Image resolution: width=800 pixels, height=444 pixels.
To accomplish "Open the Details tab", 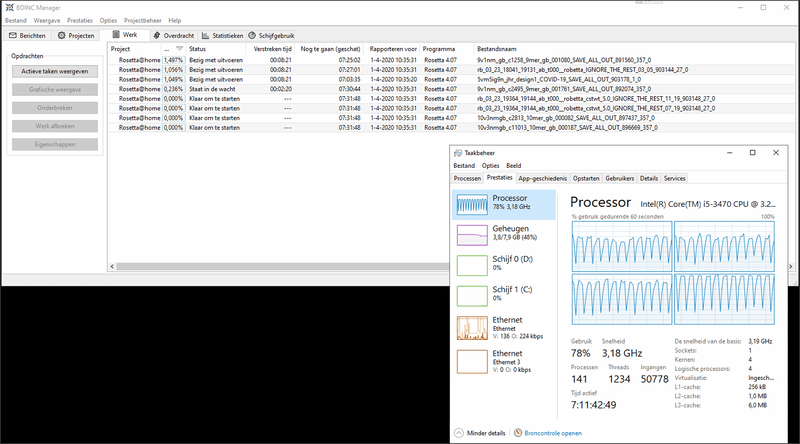I will pyautogui.click(x=649, y=178).
